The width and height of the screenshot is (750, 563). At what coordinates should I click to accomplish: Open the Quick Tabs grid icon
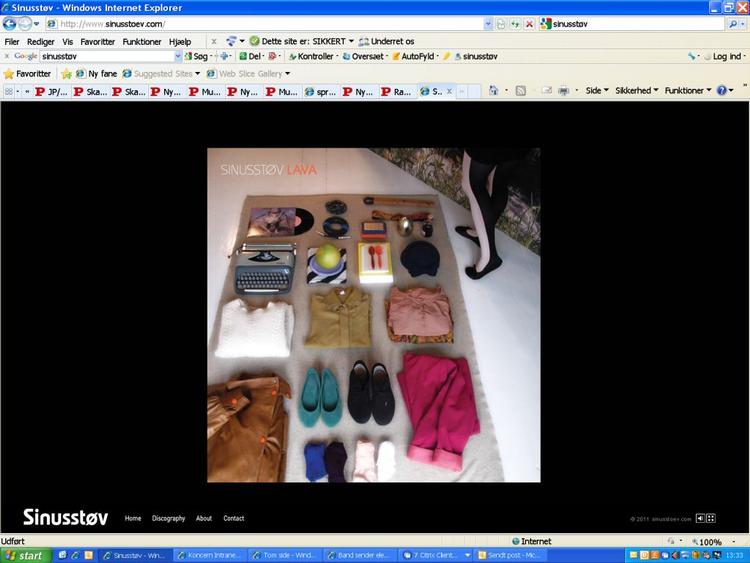coord(9,91)
